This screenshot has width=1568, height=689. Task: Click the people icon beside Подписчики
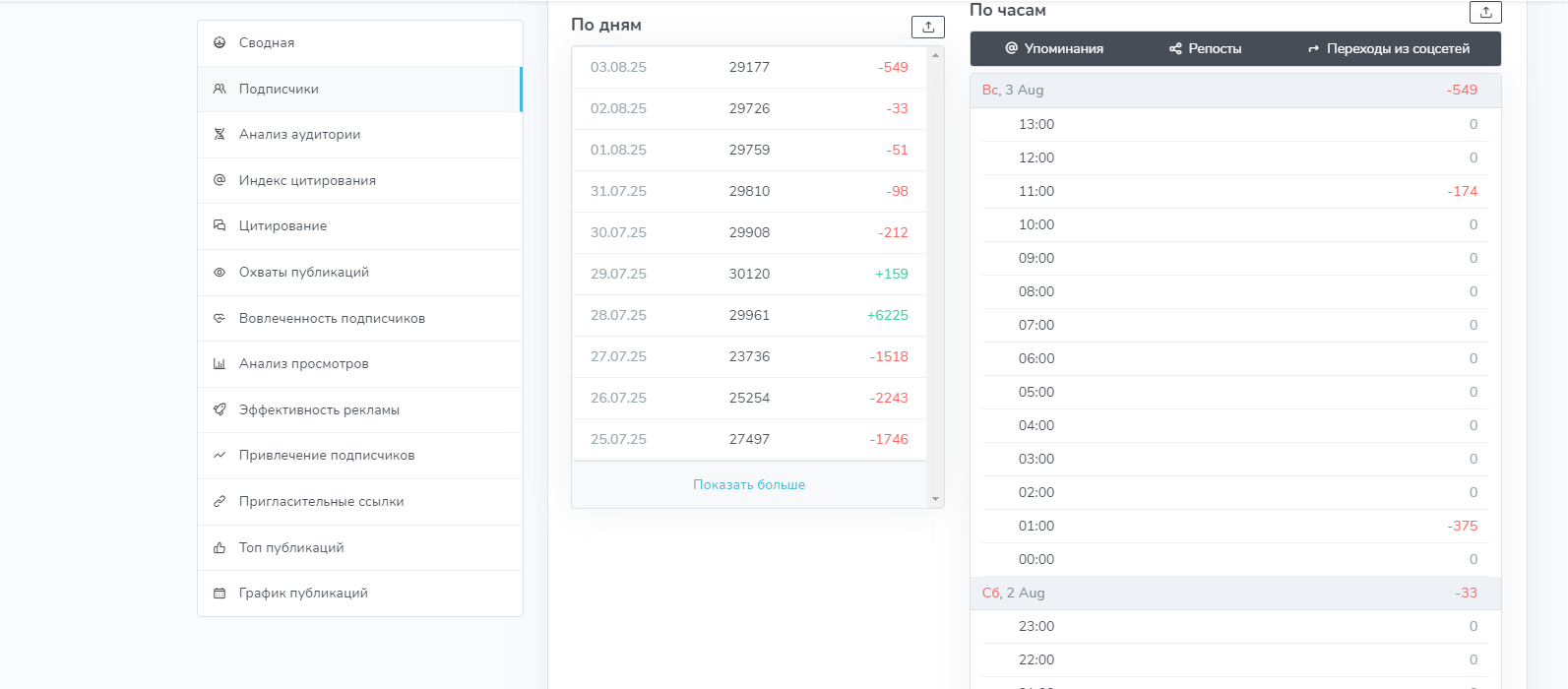[220, 89]
